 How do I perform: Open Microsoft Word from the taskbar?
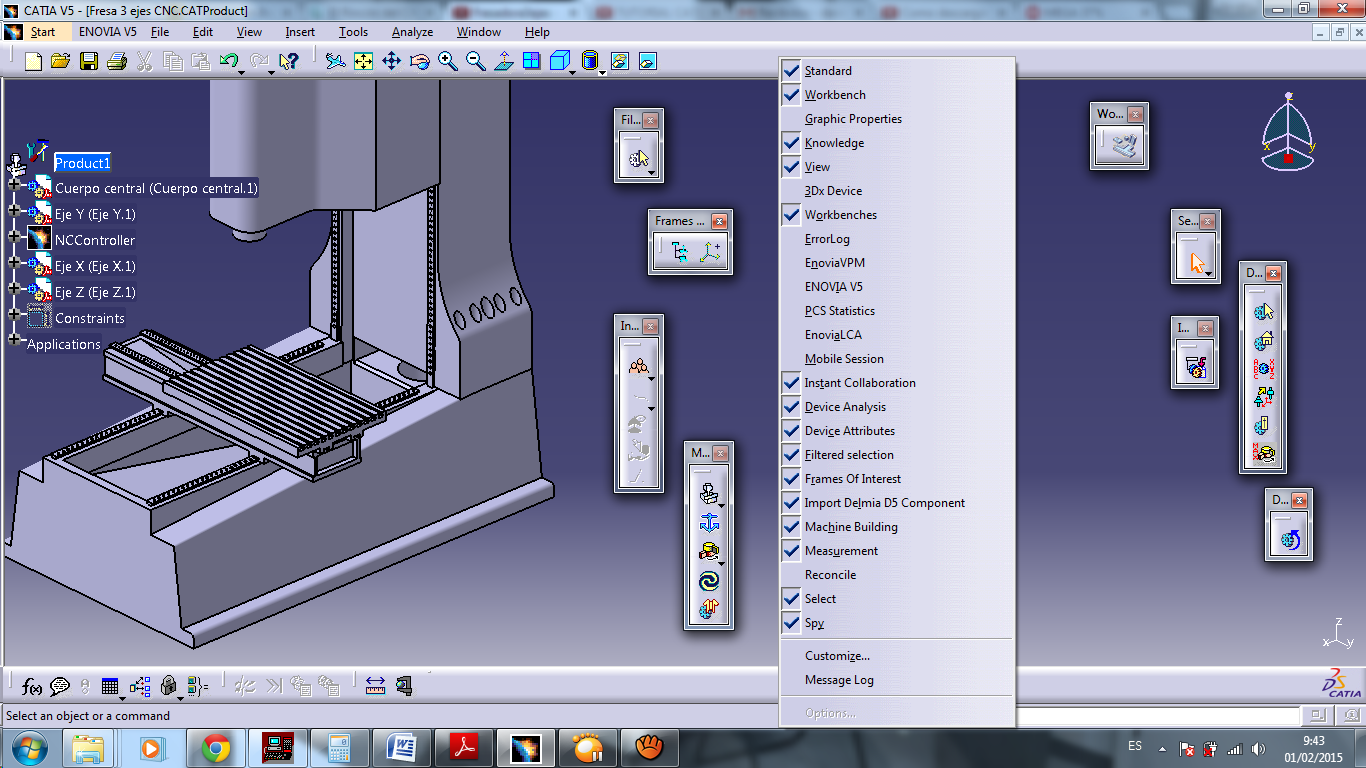tap(402, 747)
